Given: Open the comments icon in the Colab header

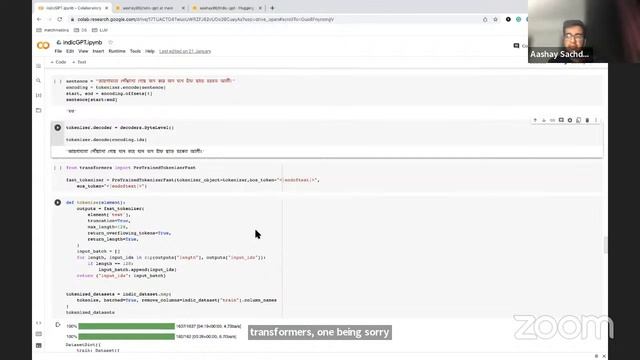Looking at the screenshot, I should click(516, 46).
